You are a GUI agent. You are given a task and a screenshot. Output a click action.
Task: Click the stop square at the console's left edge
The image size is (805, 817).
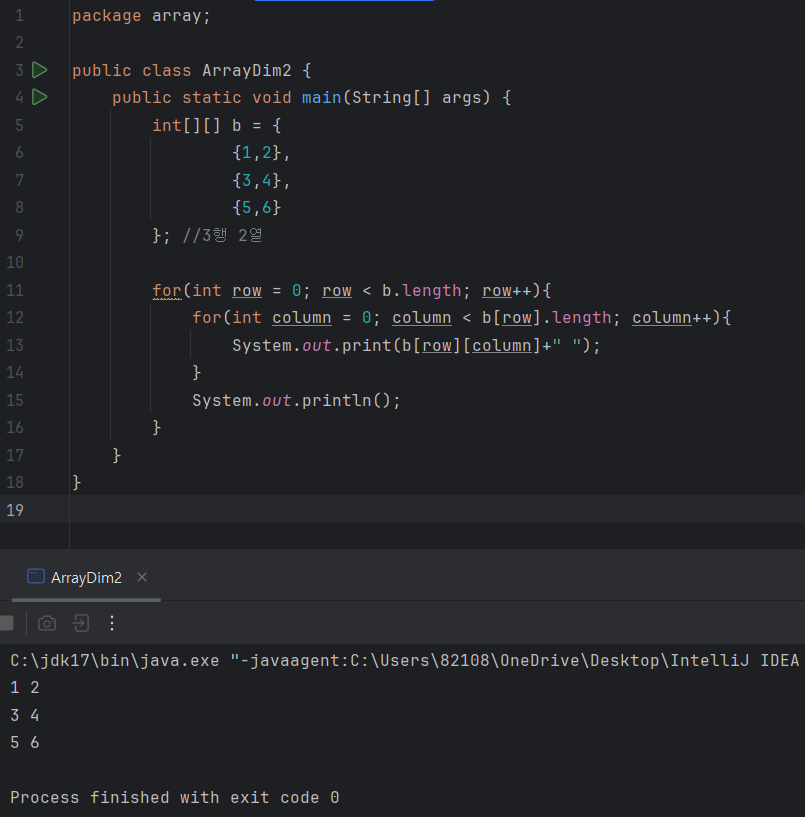click(x=7, y=622)
